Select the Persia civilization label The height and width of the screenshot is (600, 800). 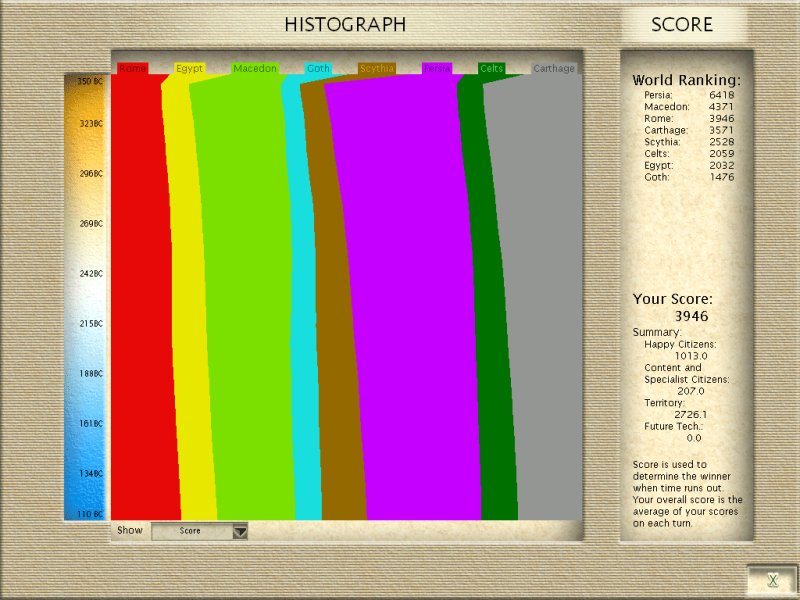click(437, 69)
